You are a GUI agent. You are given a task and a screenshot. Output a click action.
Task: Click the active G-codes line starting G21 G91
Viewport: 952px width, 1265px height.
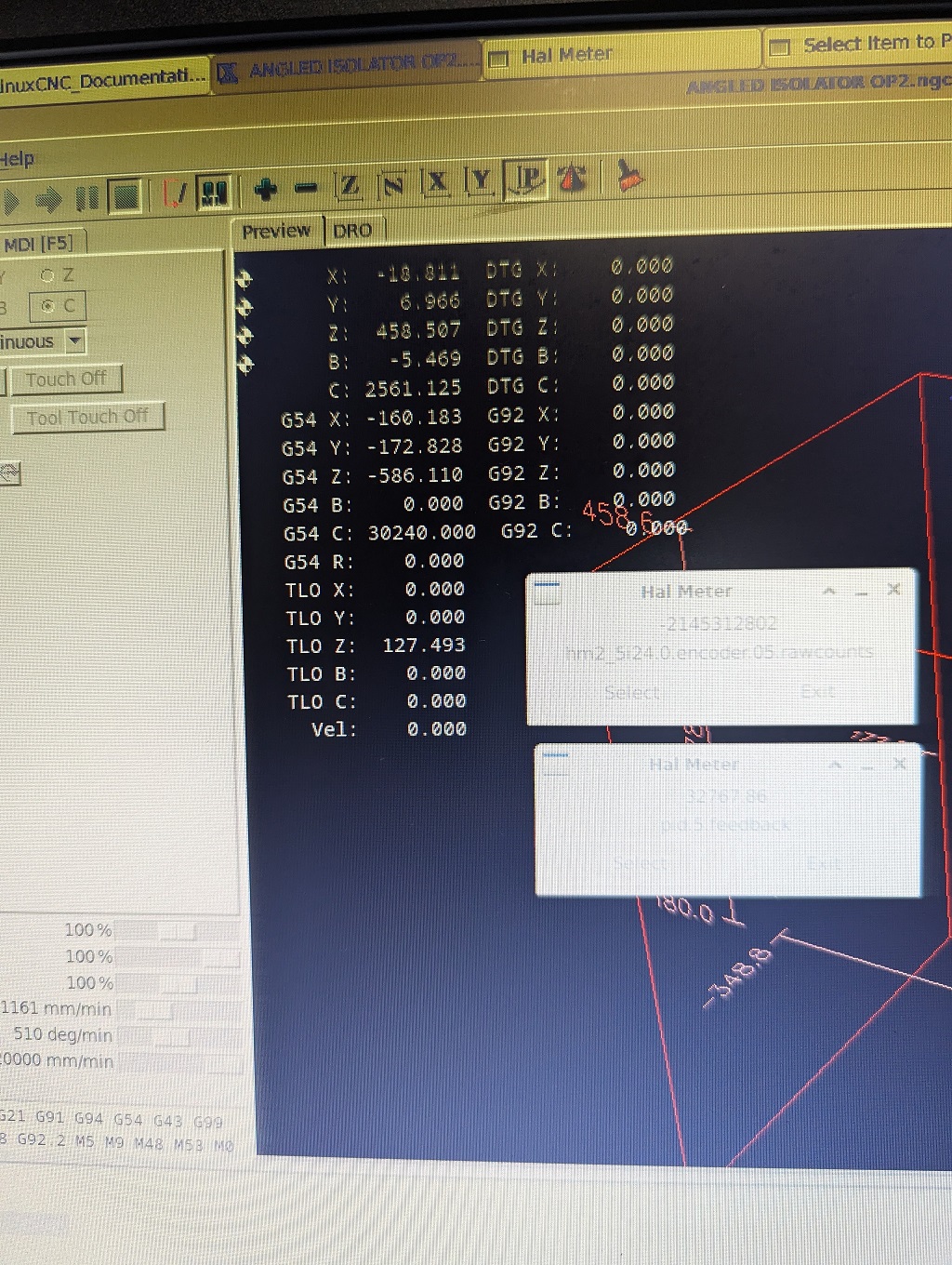tap(111, 1120)
